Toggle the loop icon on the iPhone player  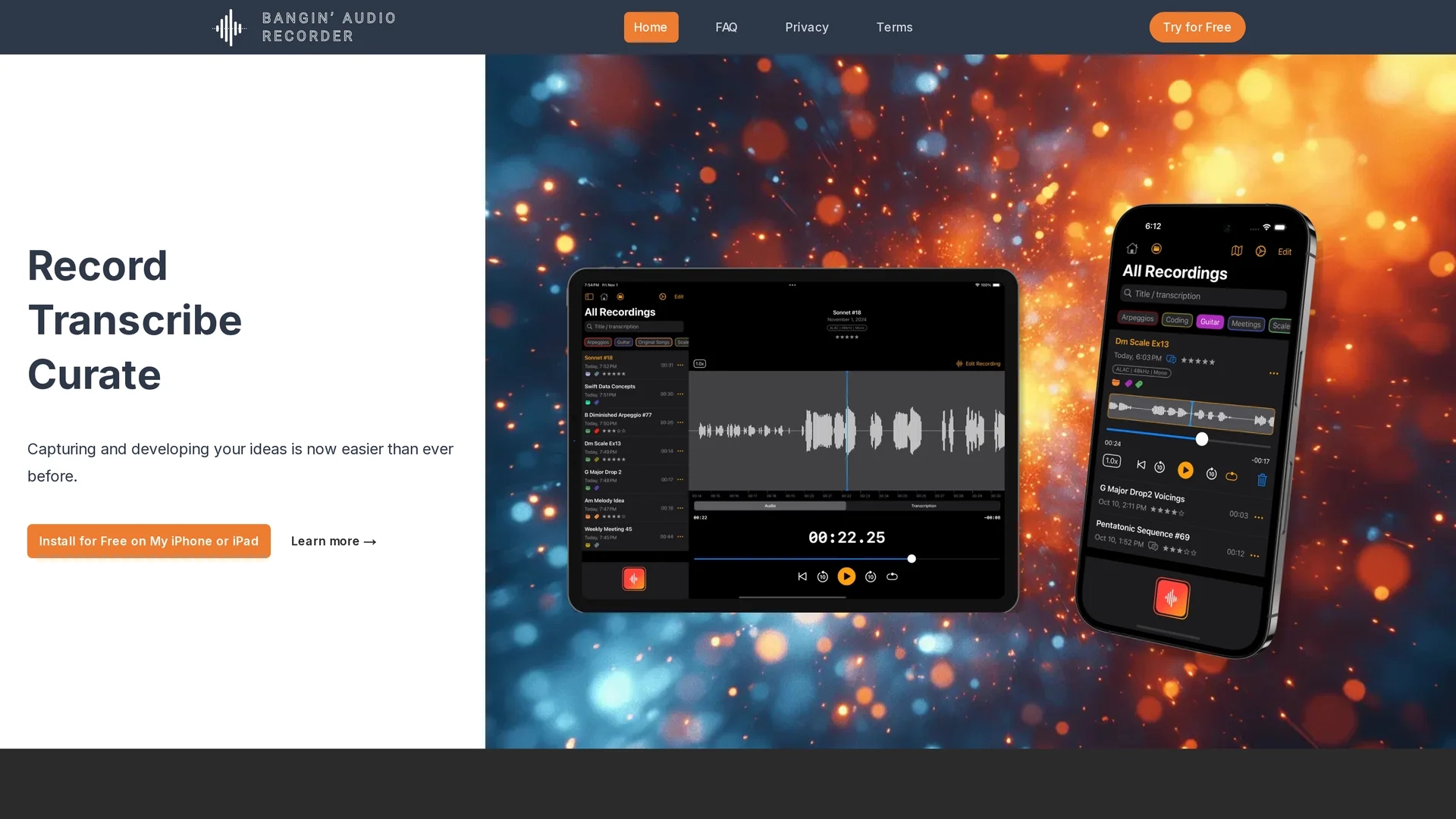pos(1232,476)
